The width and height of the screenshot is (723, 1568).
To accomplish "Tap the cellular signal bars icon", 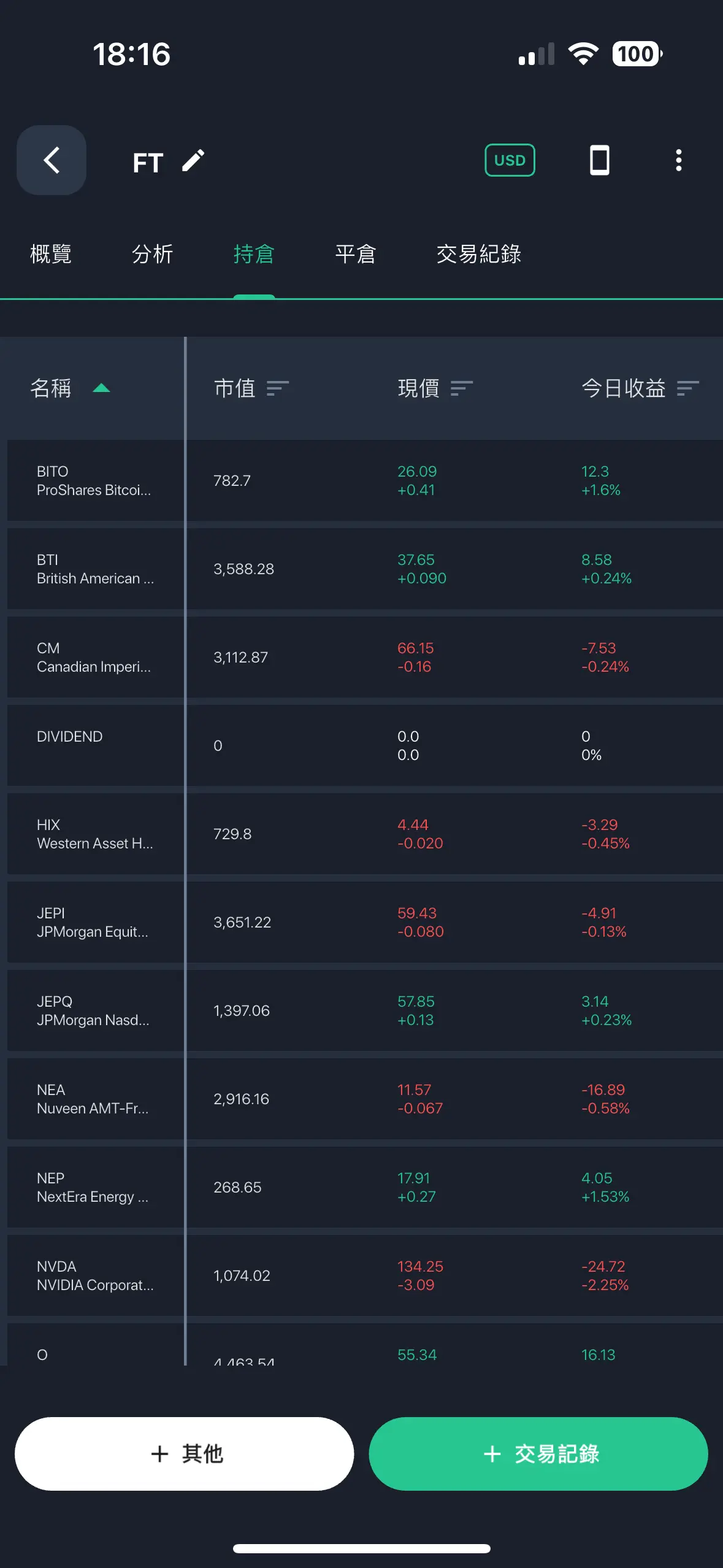I will pyautogui.click(x=536, y=54).
